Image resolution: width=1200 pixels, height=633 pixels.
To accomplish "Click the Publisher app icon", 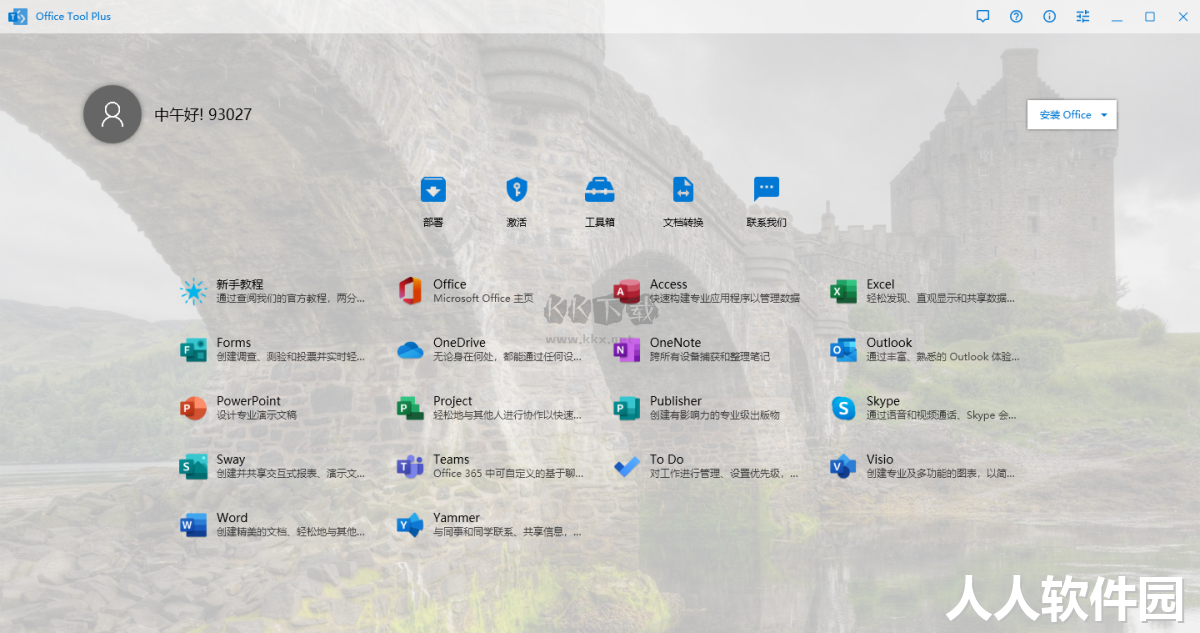I will (627, 408).
